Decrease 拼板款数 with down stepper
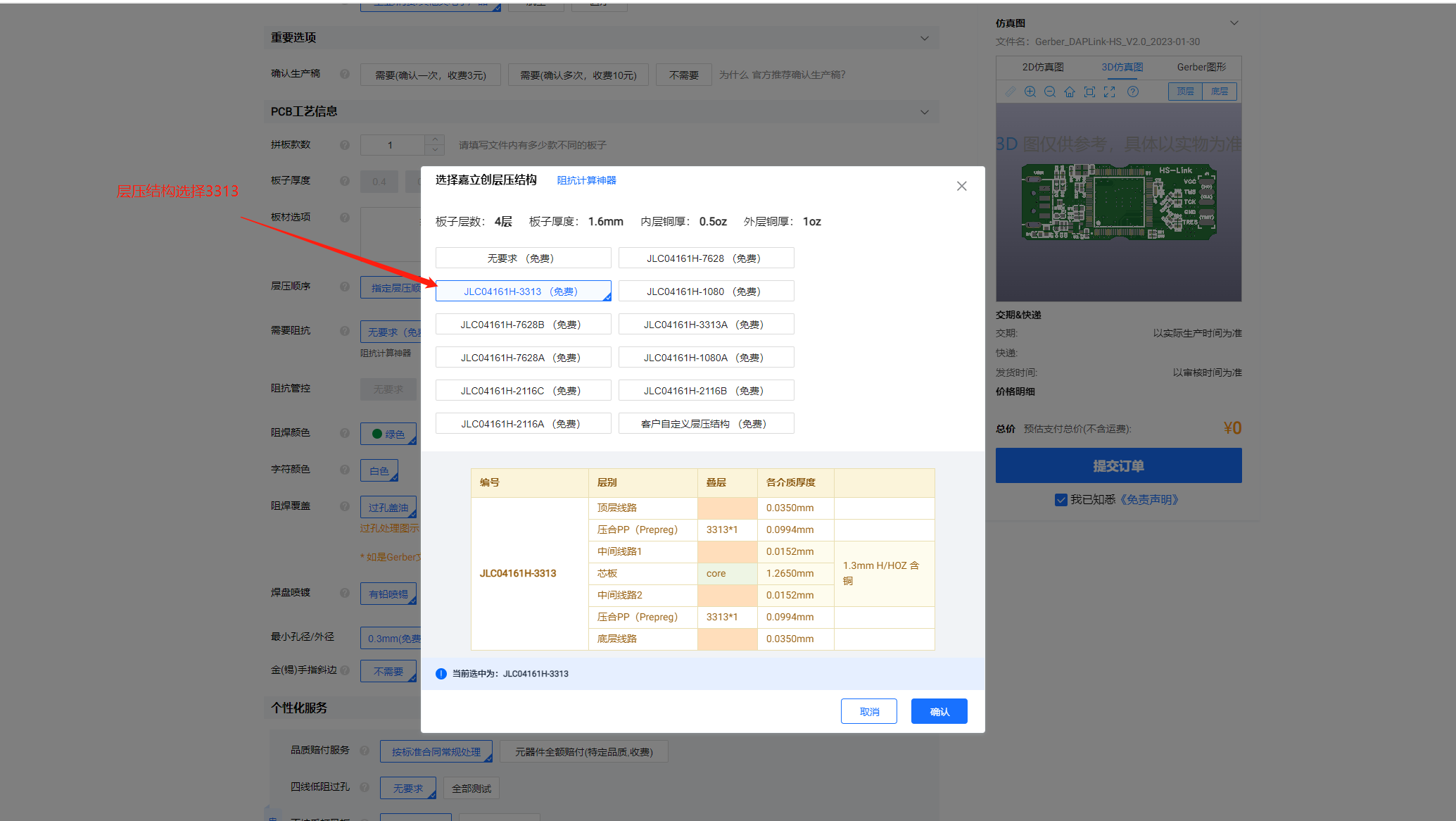This screenshot has height=821, width=1456. [435, 150]
